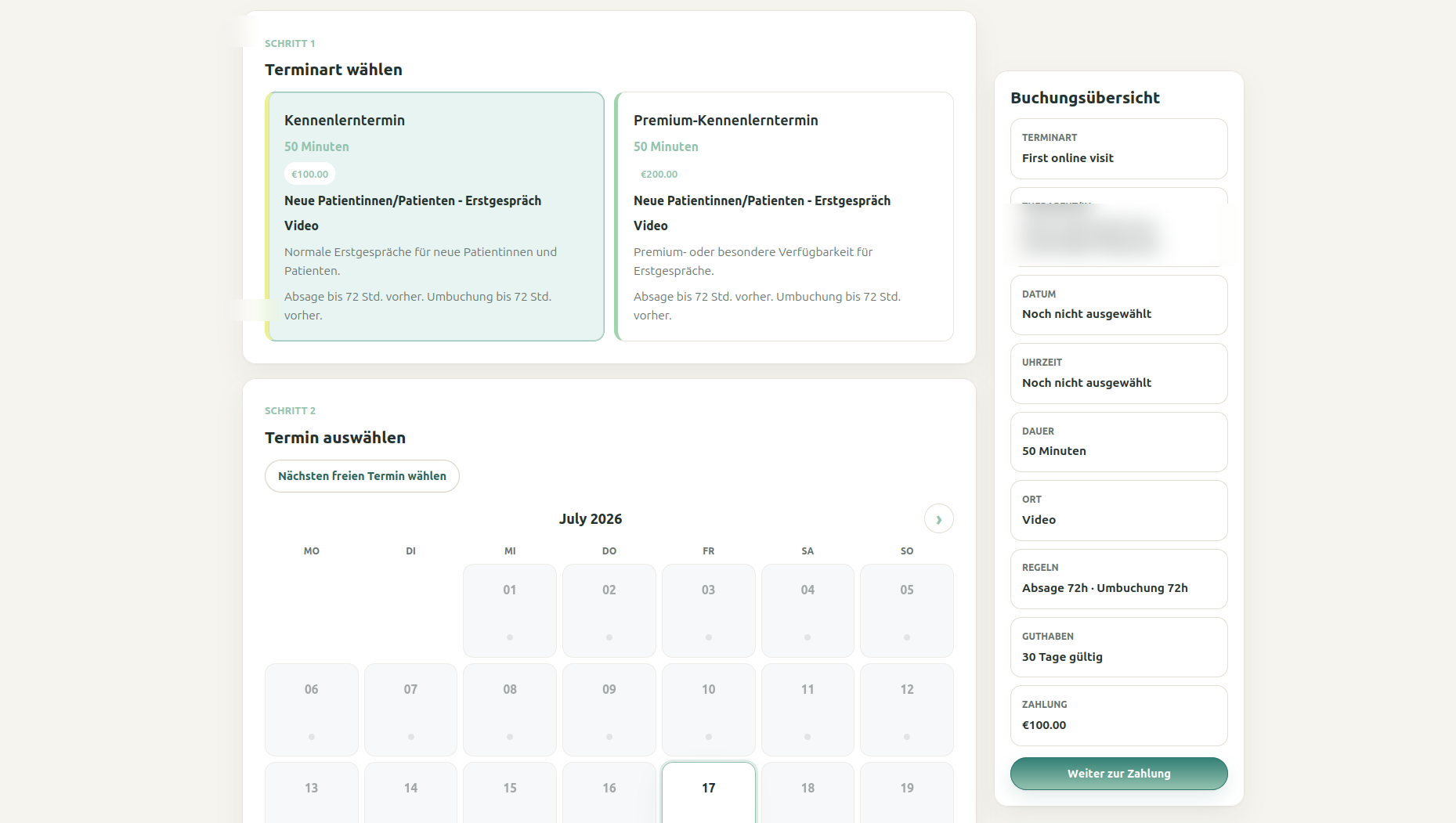1456x823 pixels.
Task: Click the MO weekday header
Action: coord(312,551)
